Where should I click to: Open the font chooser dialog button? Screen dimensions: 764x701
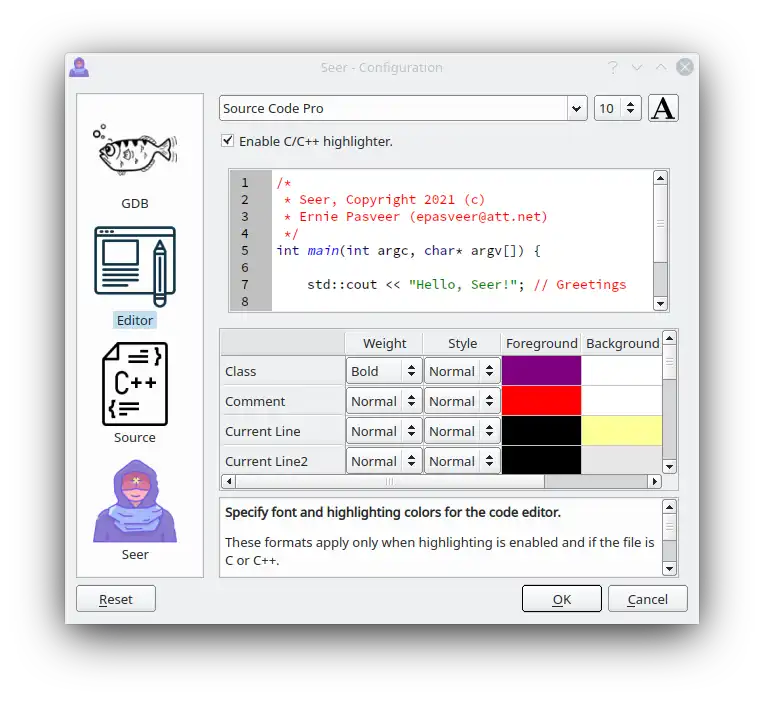tap(663, 108)
